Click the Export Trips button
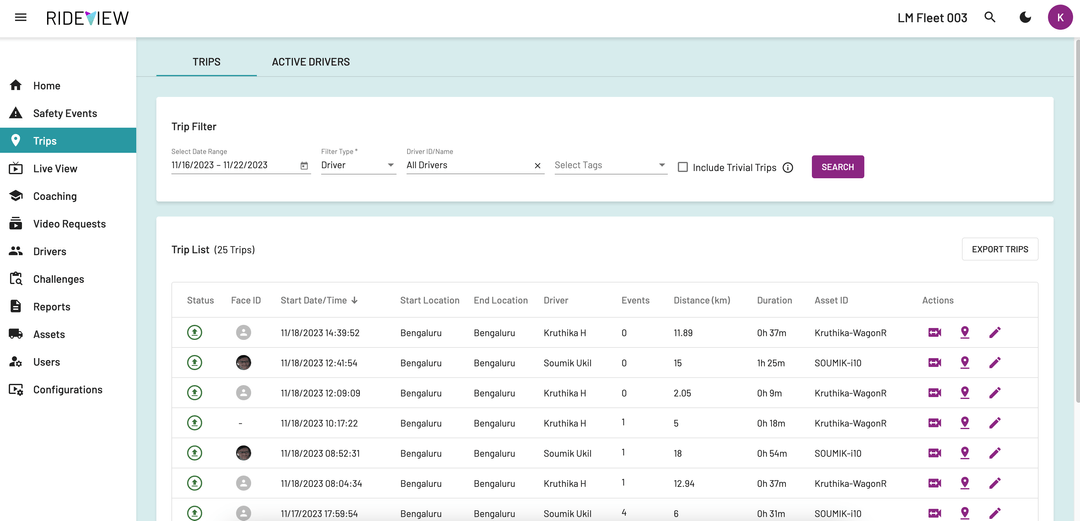The width and height of the screenshot is (1080, 521). (999, 249)
